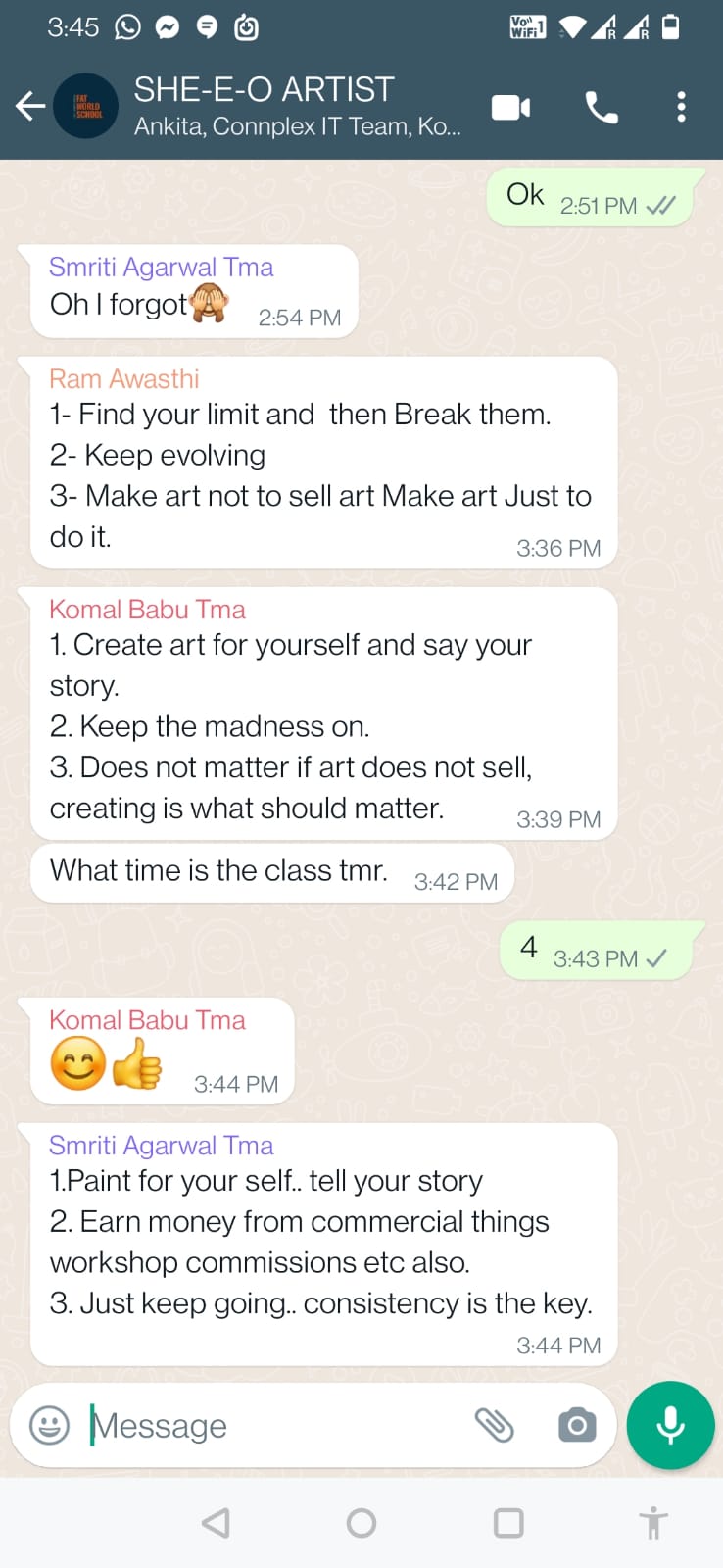Tap Android back navigation button
Screen dimensions: 723x1568
pos(216,1523)
